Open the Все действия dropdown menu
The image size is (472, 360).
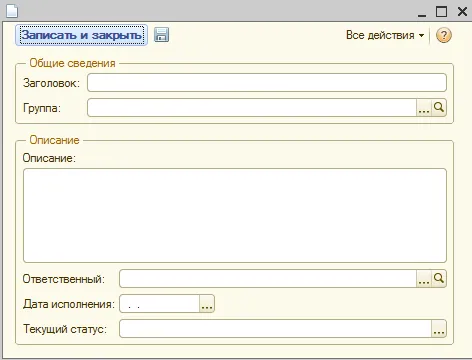click(x=385, y=35)
